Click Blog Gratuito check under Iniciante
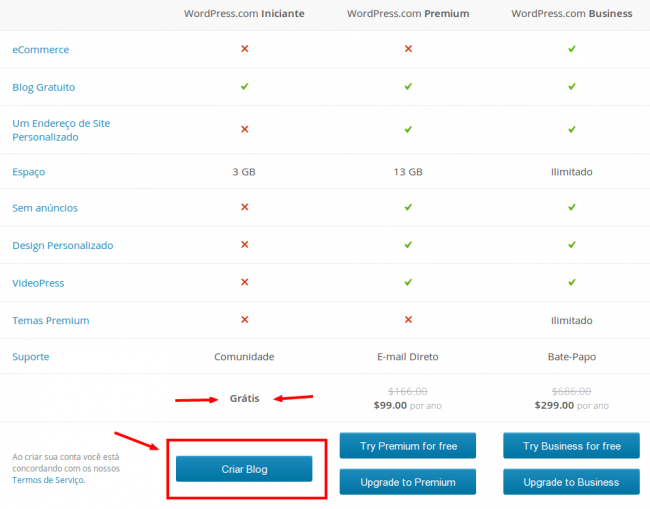This screenshot has height=509, width=650. (245, 86)
